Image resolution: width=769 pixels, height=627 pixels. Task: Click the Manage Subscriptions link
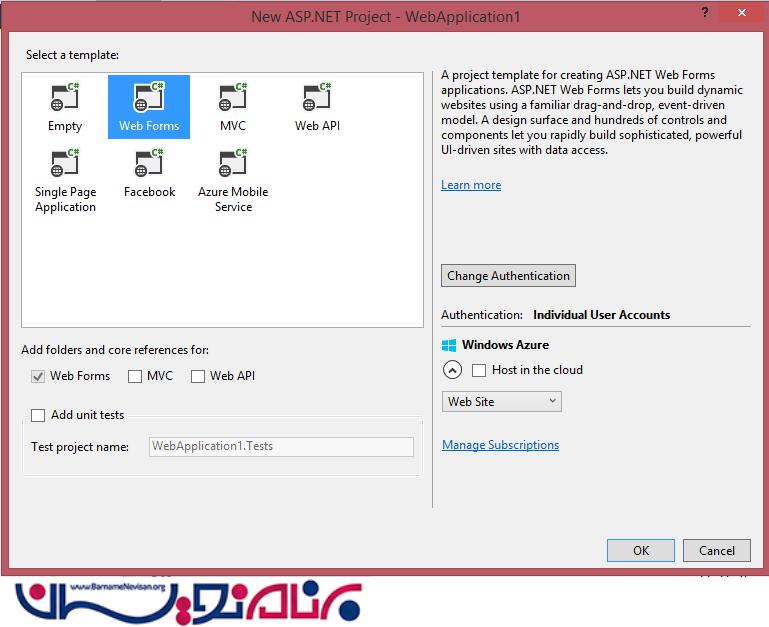click(x=500, y=445)
